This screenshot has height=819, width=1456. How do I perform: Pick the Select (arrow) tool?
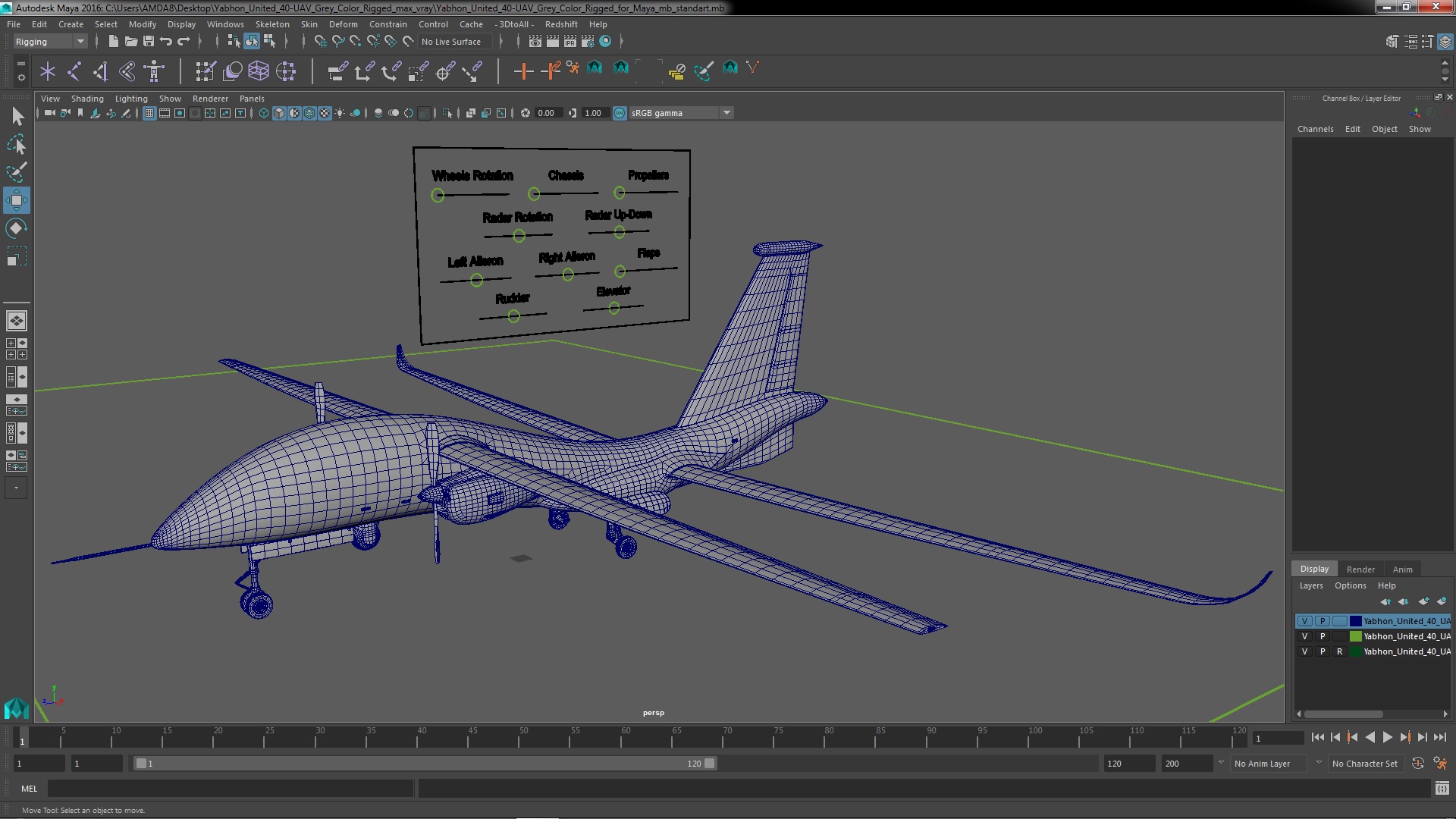(17, 116)
